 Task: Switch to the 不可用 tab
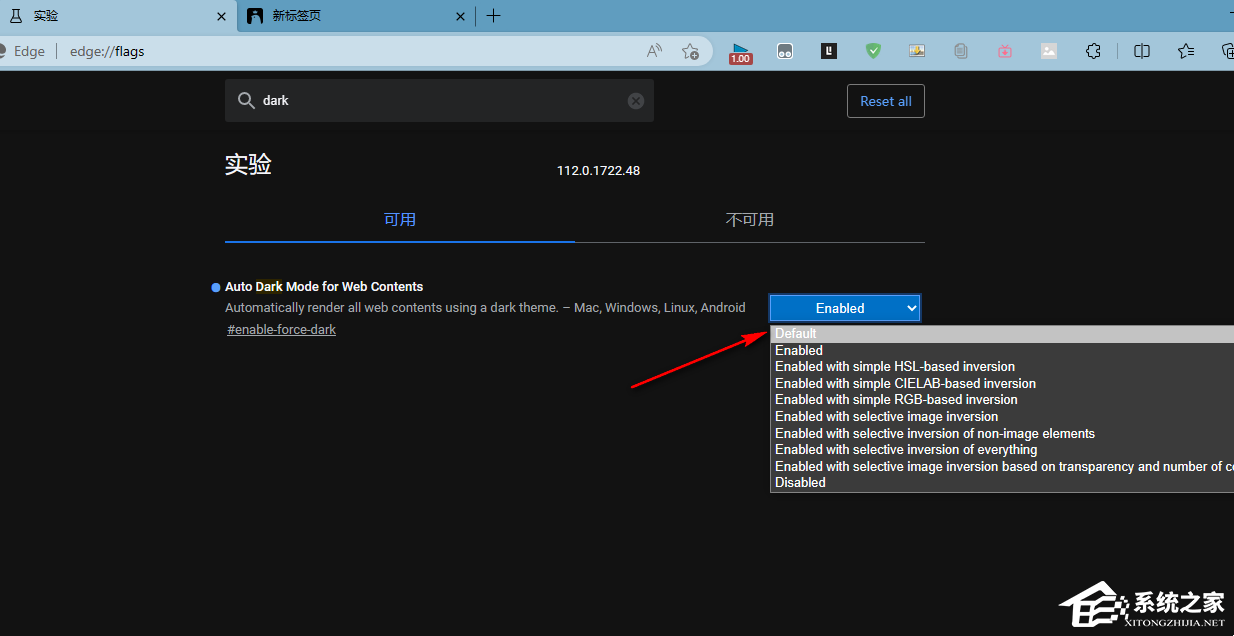point(749,220)
